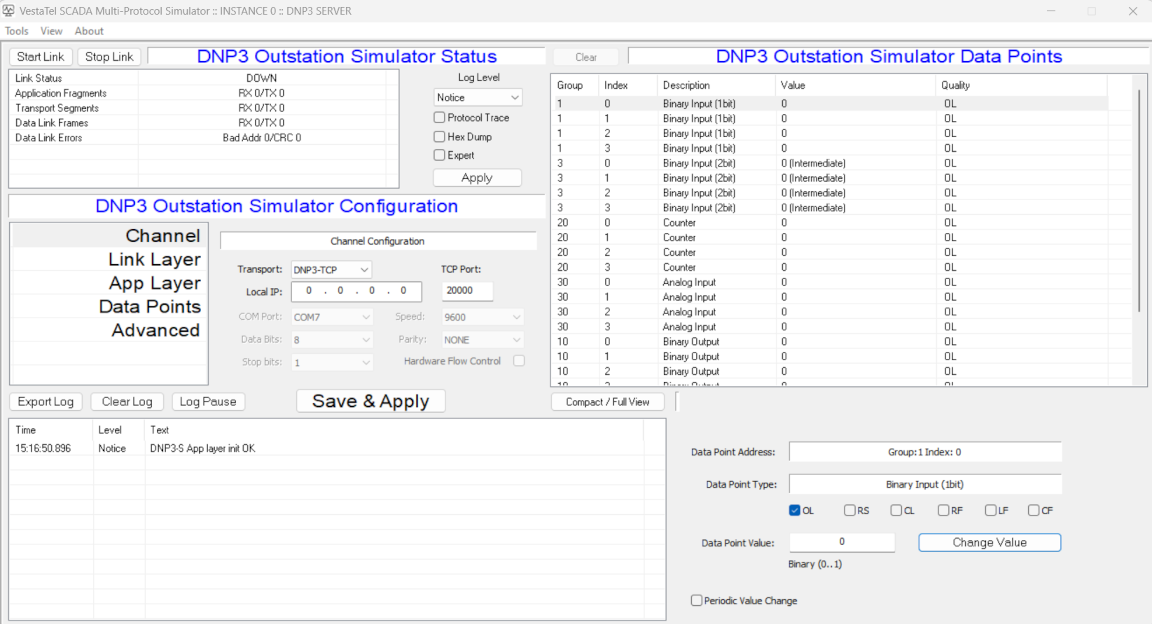Open the Transport DNP3-TCP dropdown

coord(331,269)
